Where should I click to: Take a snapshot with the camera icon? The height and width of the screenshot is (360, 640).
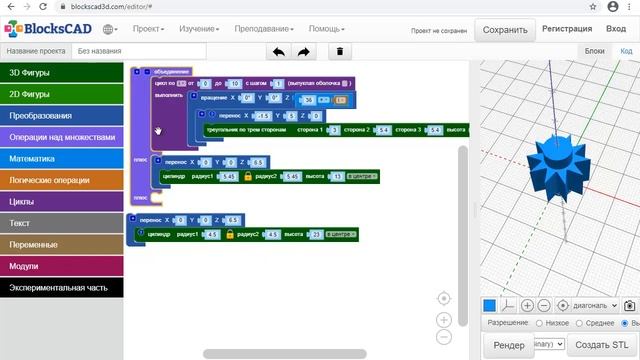629,305
